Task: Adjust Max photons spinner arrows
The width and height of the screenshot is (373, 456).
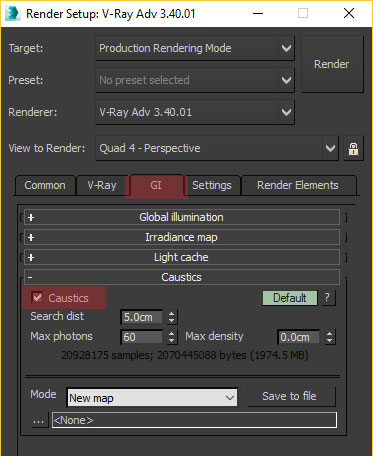Action: click(171, 337)
